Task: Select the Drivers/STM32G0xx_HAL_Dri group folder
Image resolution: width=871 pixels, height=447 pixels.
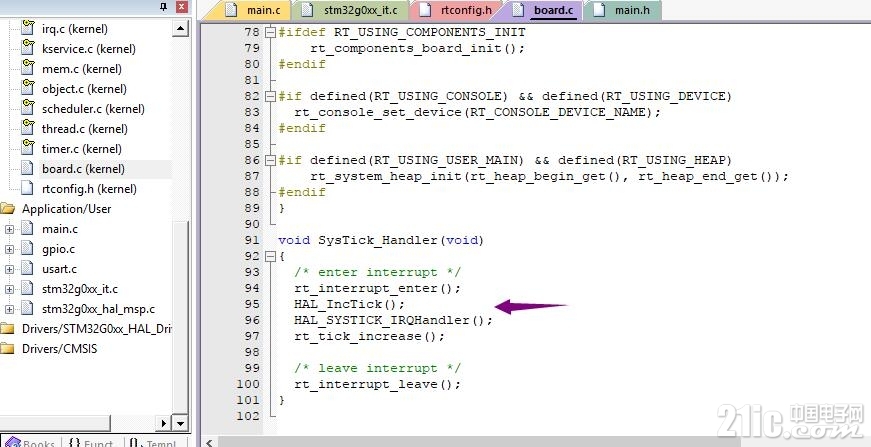Action: 96,329
